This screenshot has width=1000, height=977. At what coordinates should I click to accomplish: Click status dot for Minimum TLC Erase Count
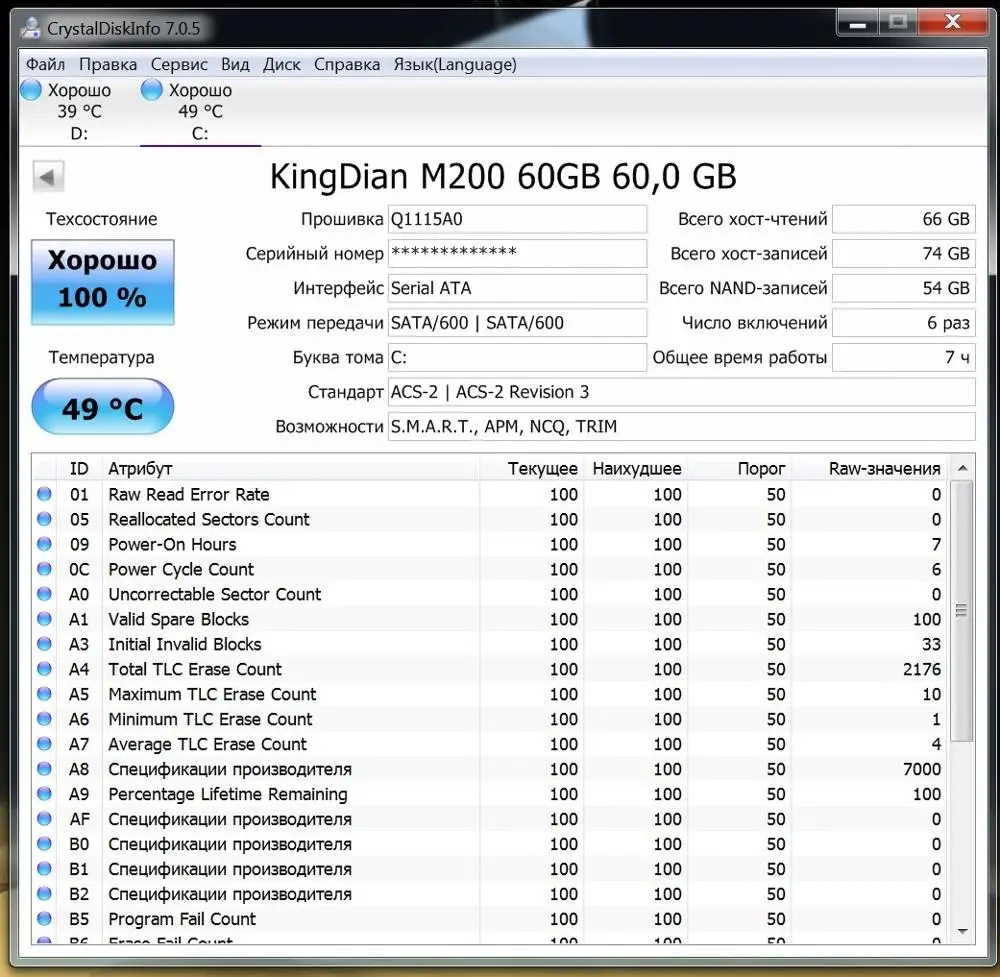(44, 718)
